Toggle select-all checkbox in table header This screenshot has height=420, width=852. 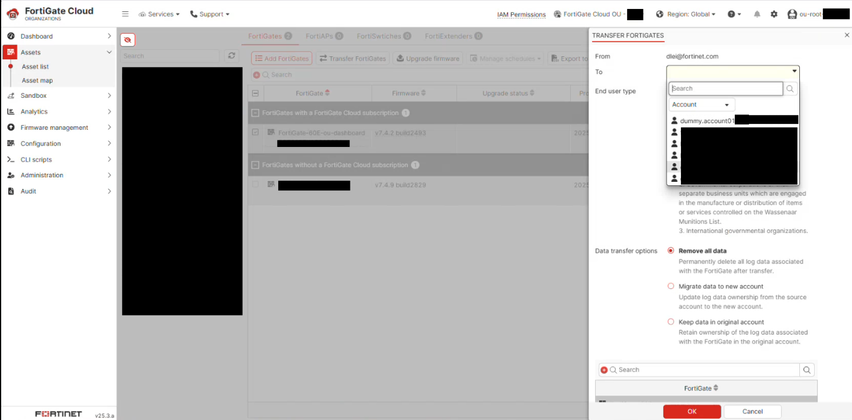255,93
